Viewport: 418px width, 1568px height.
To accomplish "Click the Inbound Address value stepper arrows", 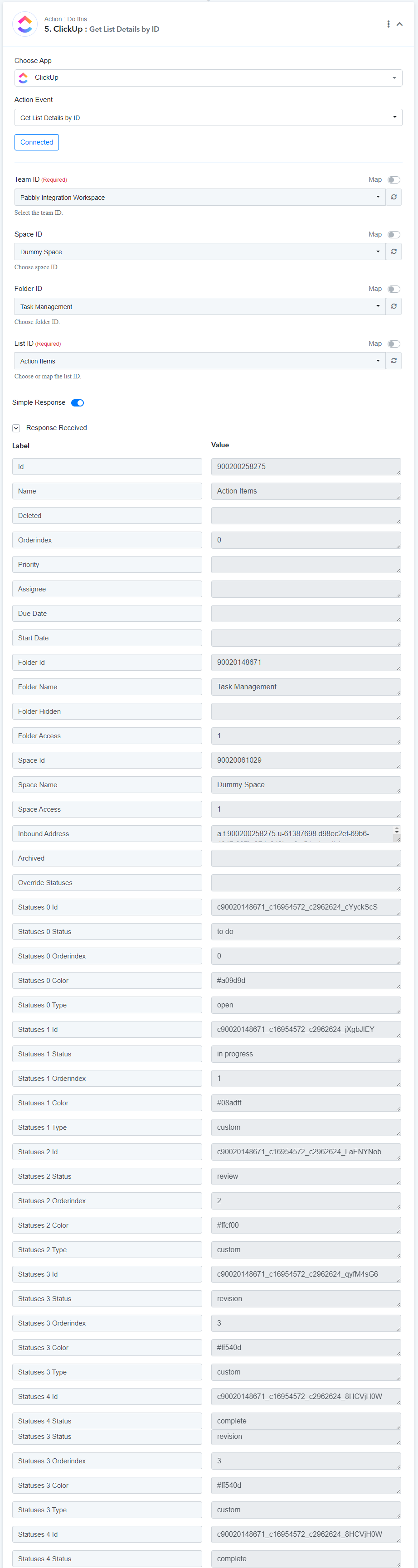I will [x=397, y=830].
